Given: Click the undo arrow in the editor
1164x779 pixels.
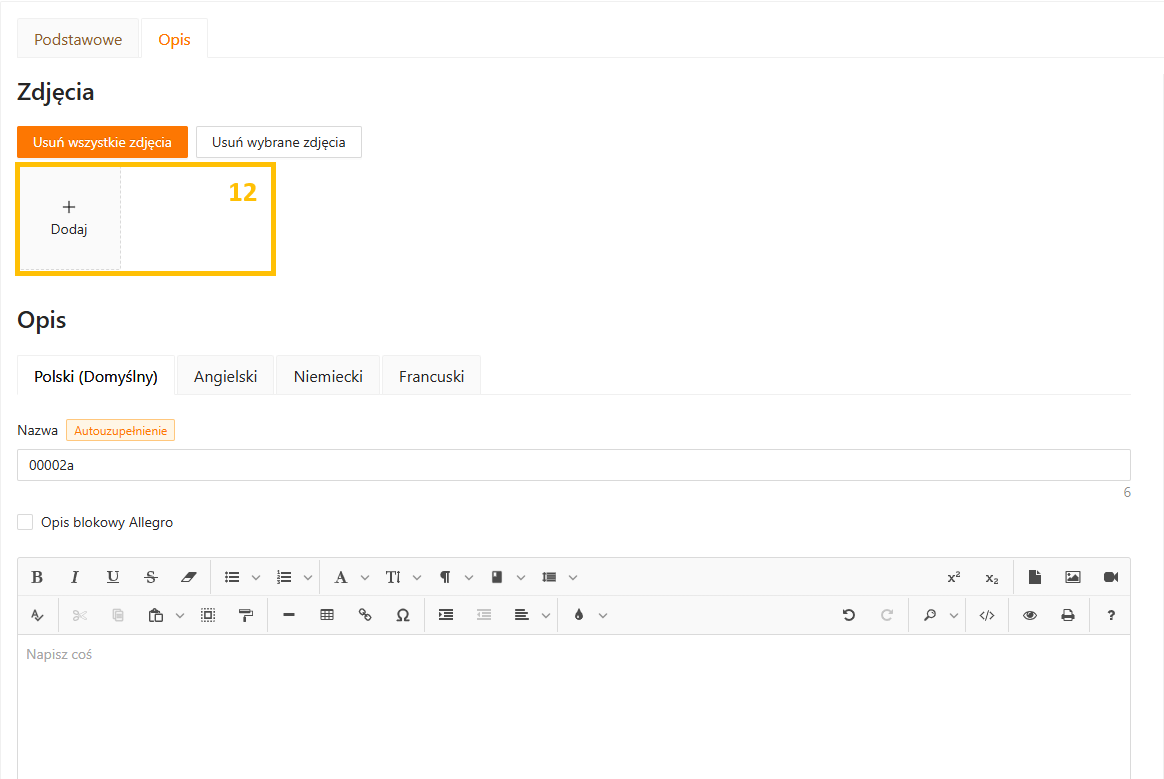Looking at the screenshot, I should pyautogui.click(x=849, y=615).
